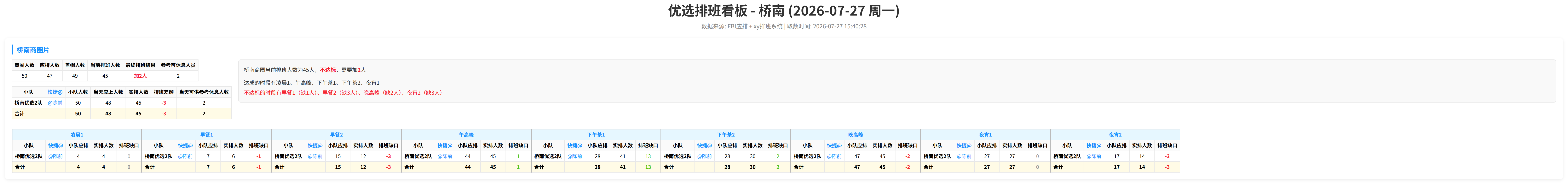The image size is (1568, 185).
Task: Click the 应排人数 column header
Action: pyautogui.click(x=50, y=65)
